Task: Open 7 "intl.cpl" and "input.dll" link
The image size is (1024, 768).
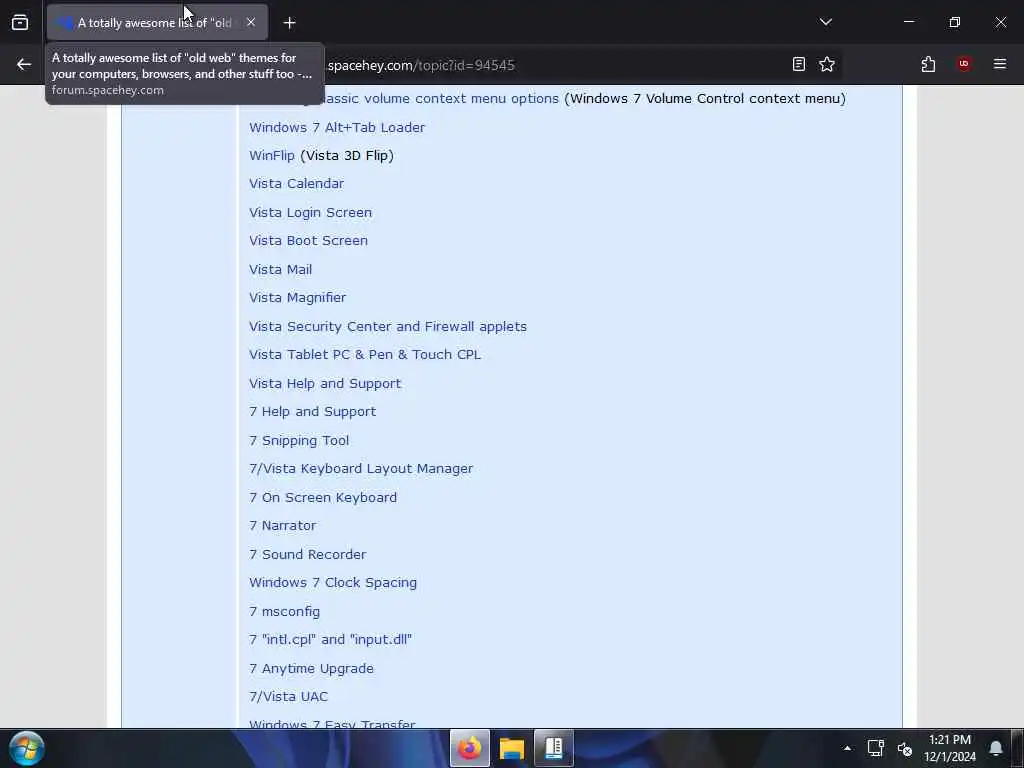Action: pos(330,639)
